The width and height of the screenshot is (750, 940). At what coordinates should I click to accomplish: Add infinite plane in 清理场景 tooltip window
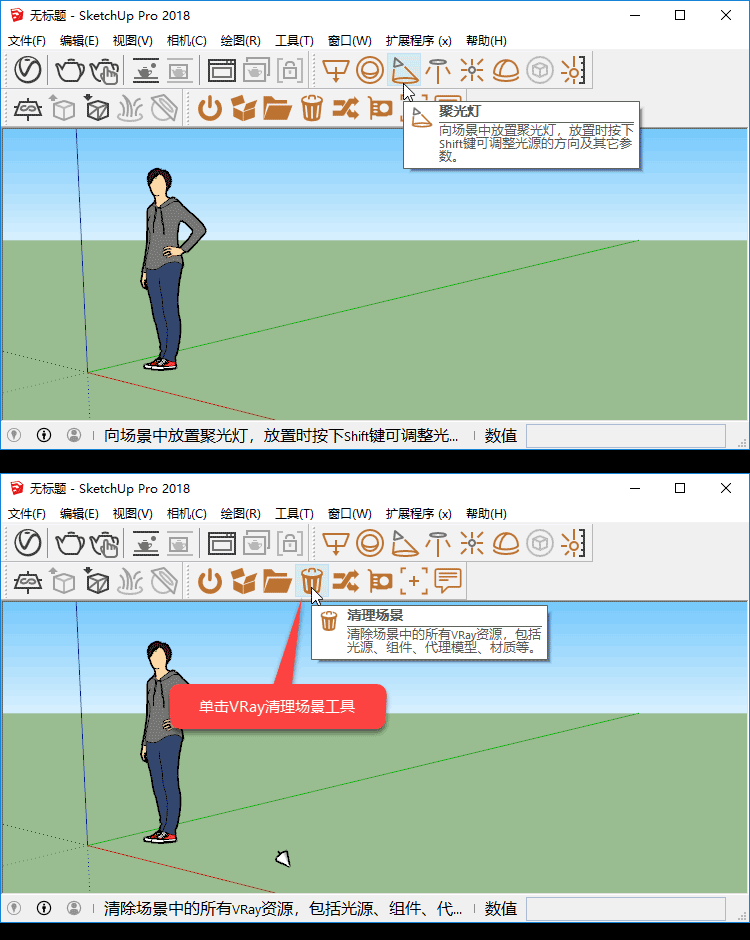point(28,582)
